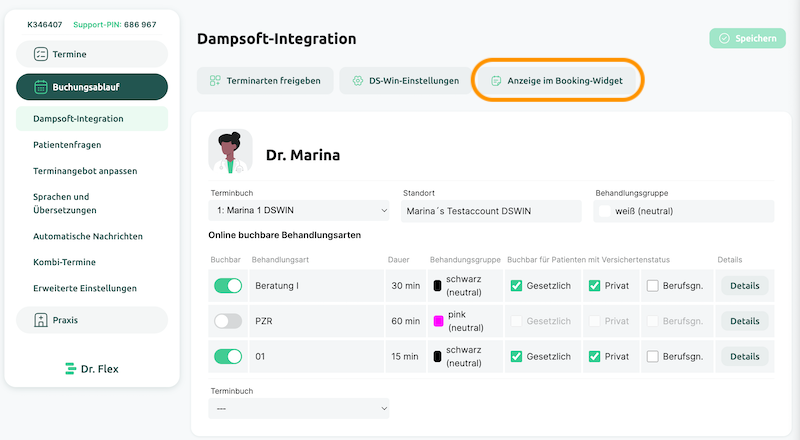This screenshot has width=800, height=440.
Task: Open Automatische Nachrichten
Action: [x=88, y=236]
